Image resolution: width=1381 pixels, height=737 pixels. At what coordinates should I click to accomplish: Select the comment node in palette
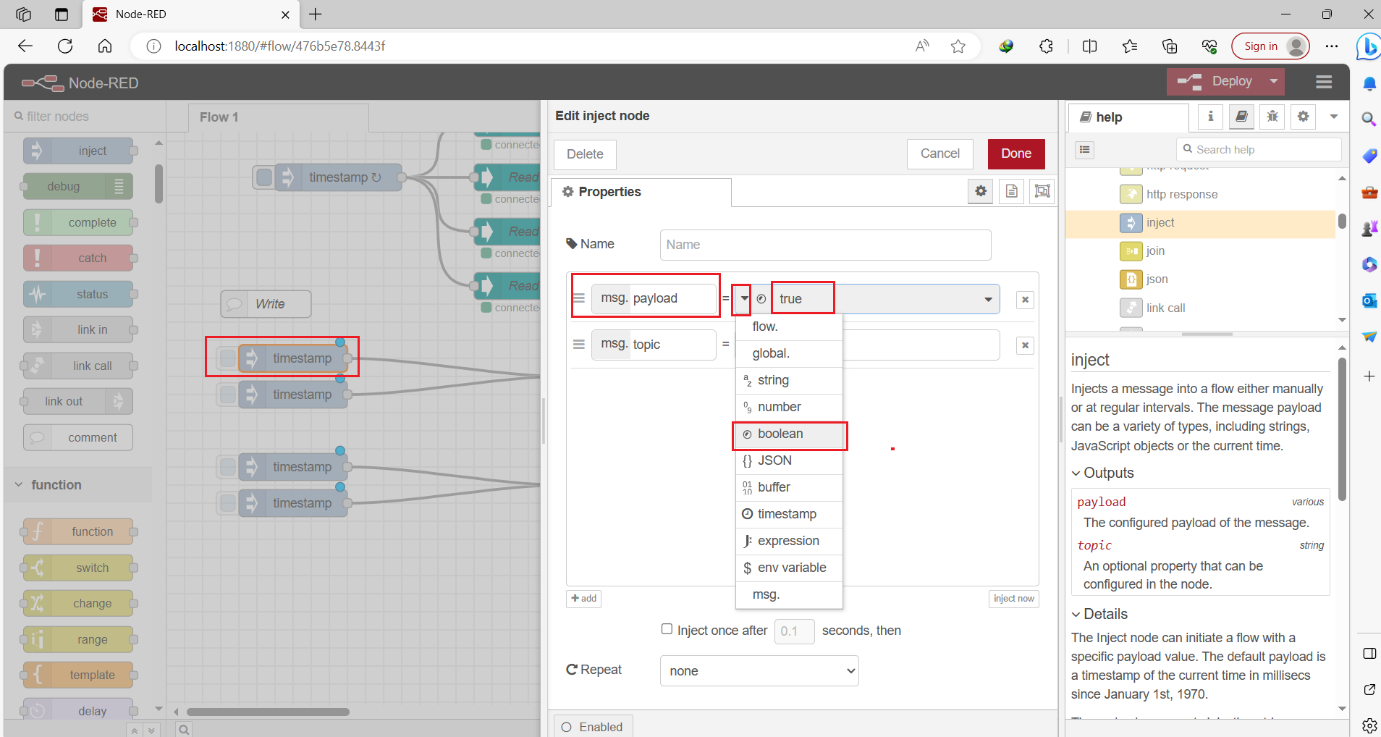tap(78, 438)
